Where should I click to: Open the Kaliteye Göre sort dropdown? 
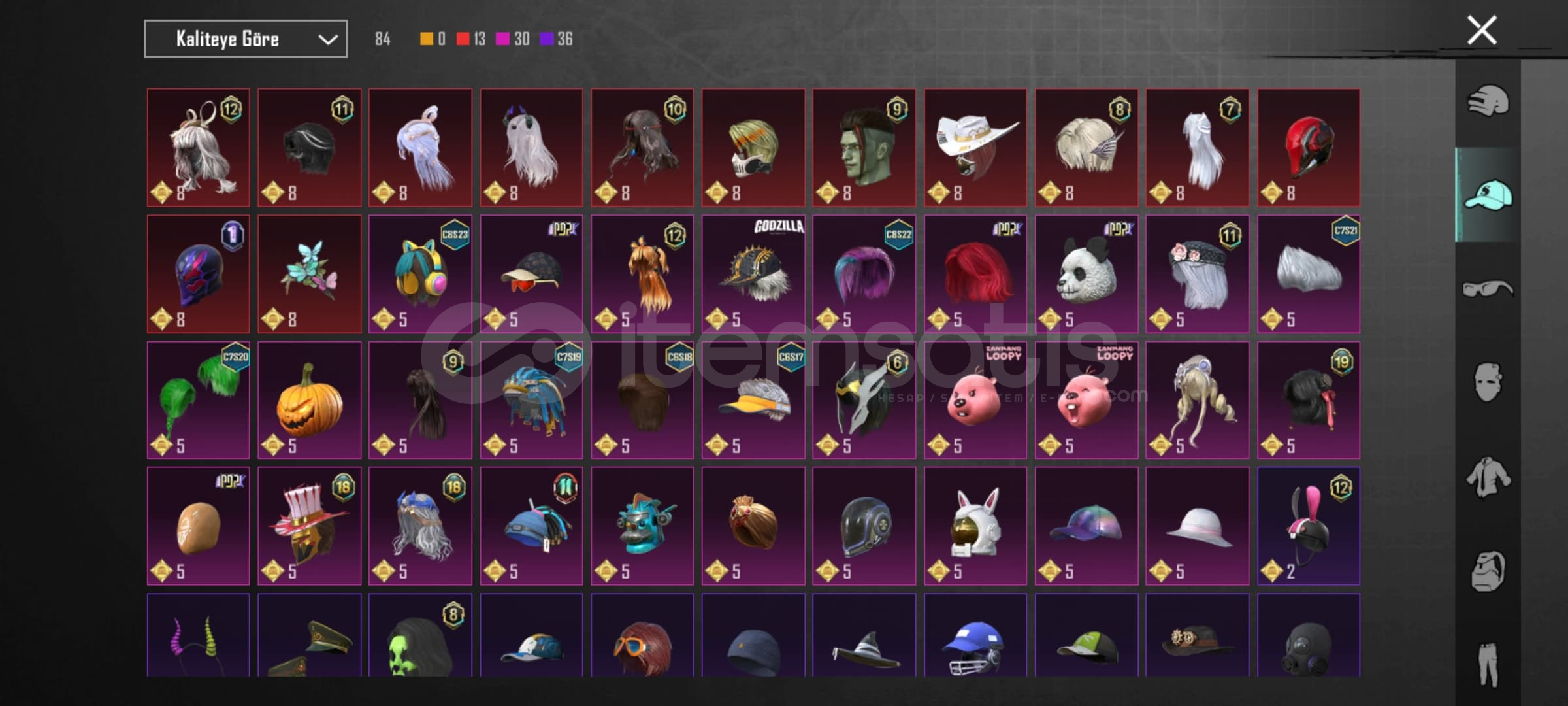click(246, 39)
